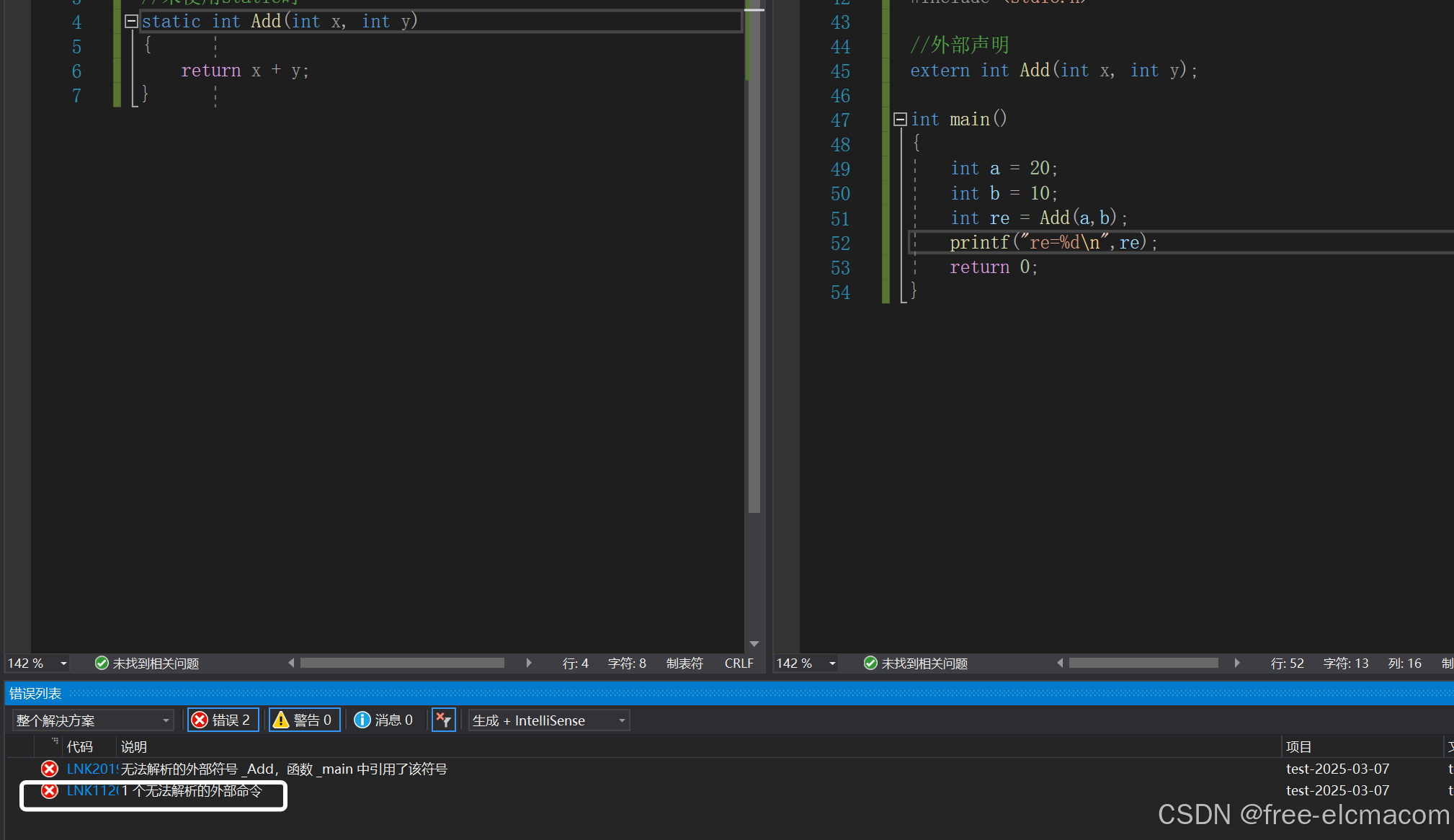Click the left editor scroll-down arrow
This screenshot has height=840, width=1454.
[754, 643]
